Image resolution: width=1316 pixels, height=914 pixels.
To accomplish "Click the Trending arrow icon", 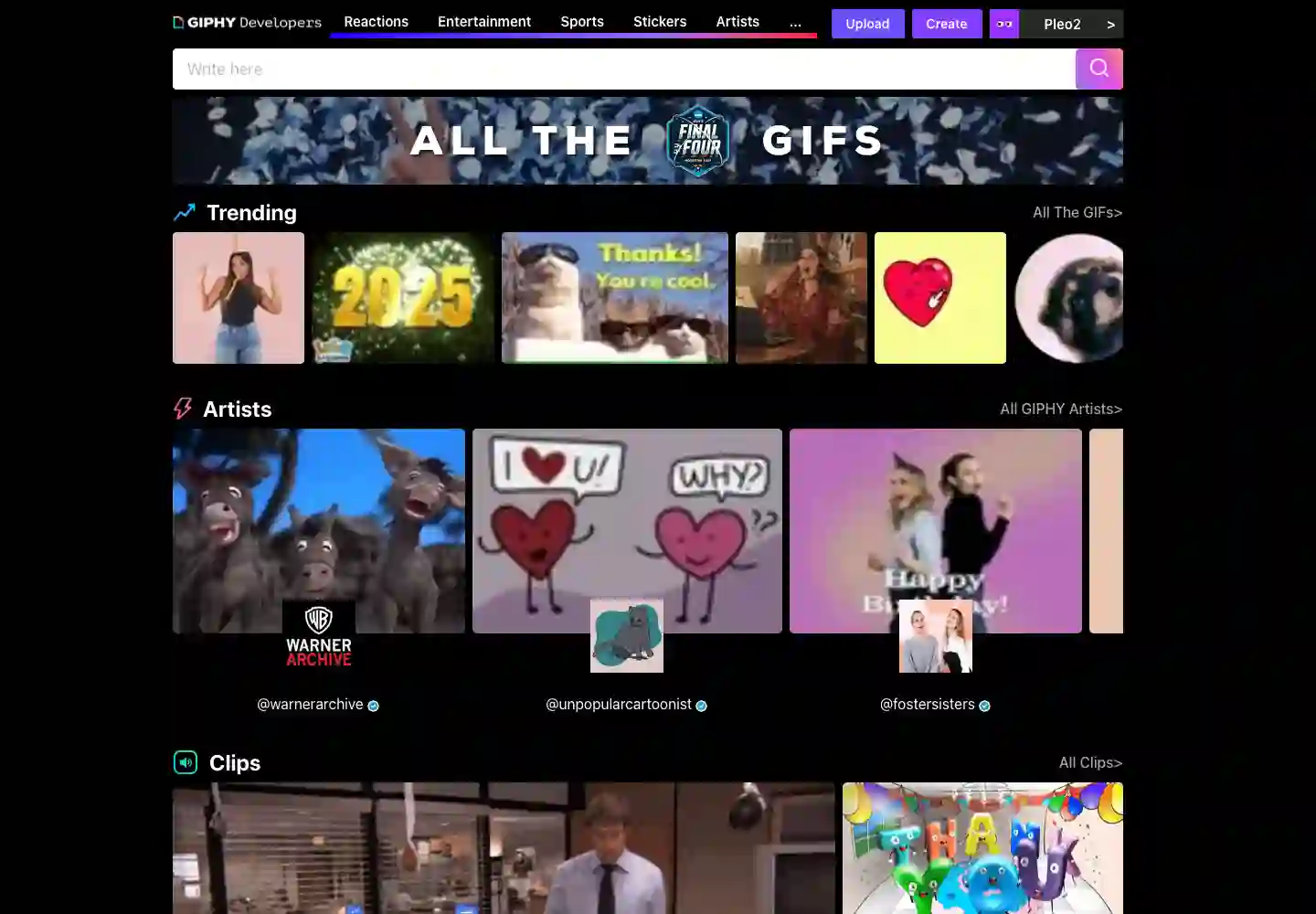I will (x=185, y=212).
